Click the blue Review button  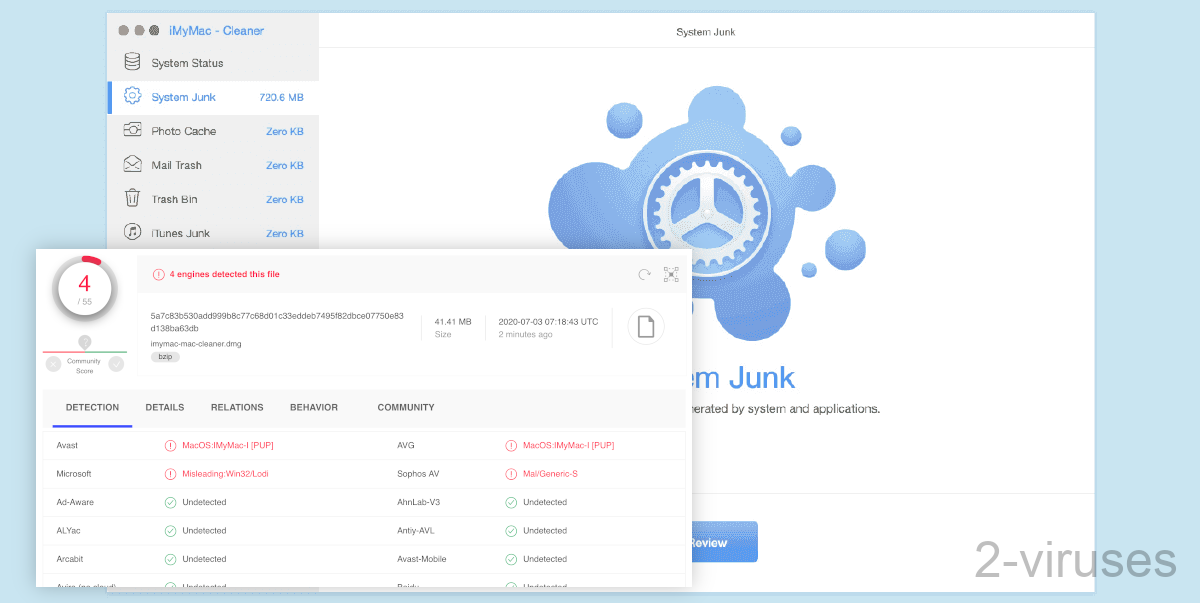click(722, 542)
